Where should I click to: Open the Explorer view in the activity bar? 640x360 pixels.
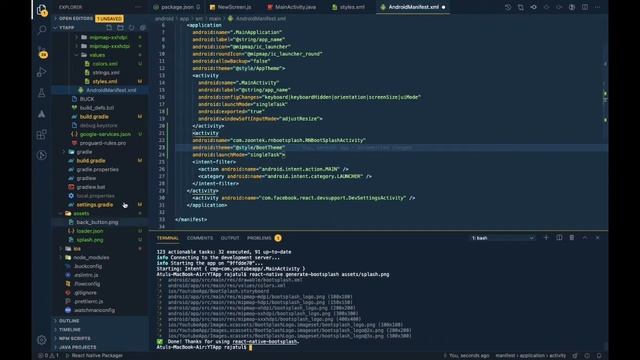coord(42,10)
